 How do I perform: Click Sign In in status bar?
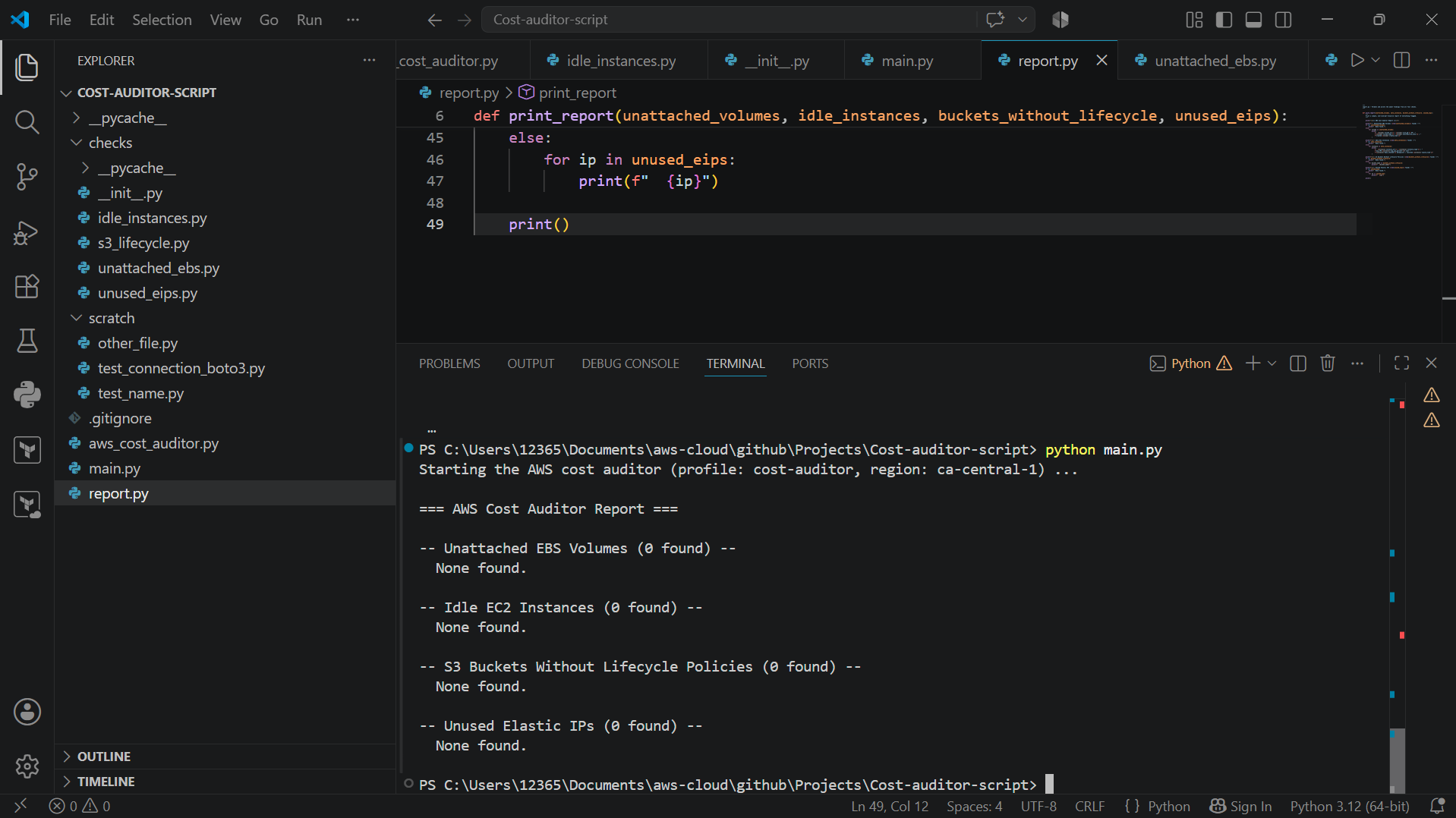pos(1240,806)
